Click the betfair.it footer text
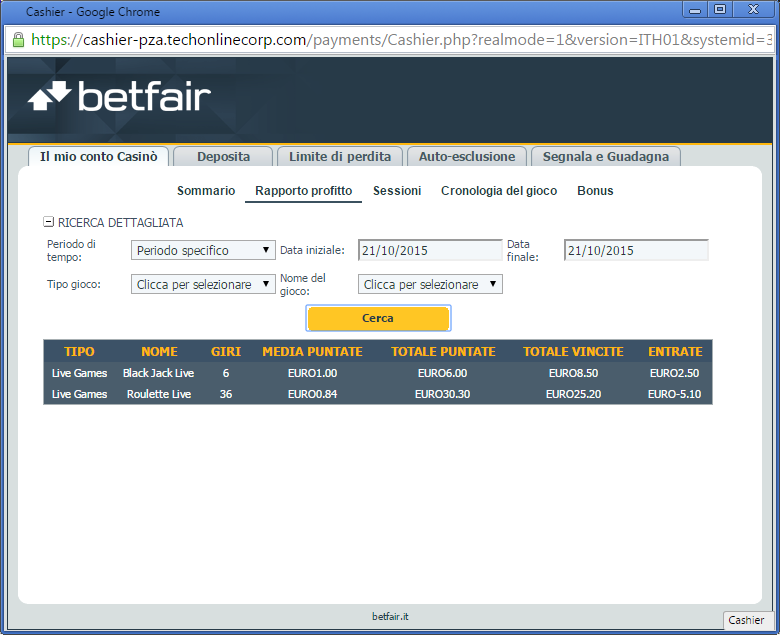Viewport: 780px width, 635px height. (x=390, y=617)
